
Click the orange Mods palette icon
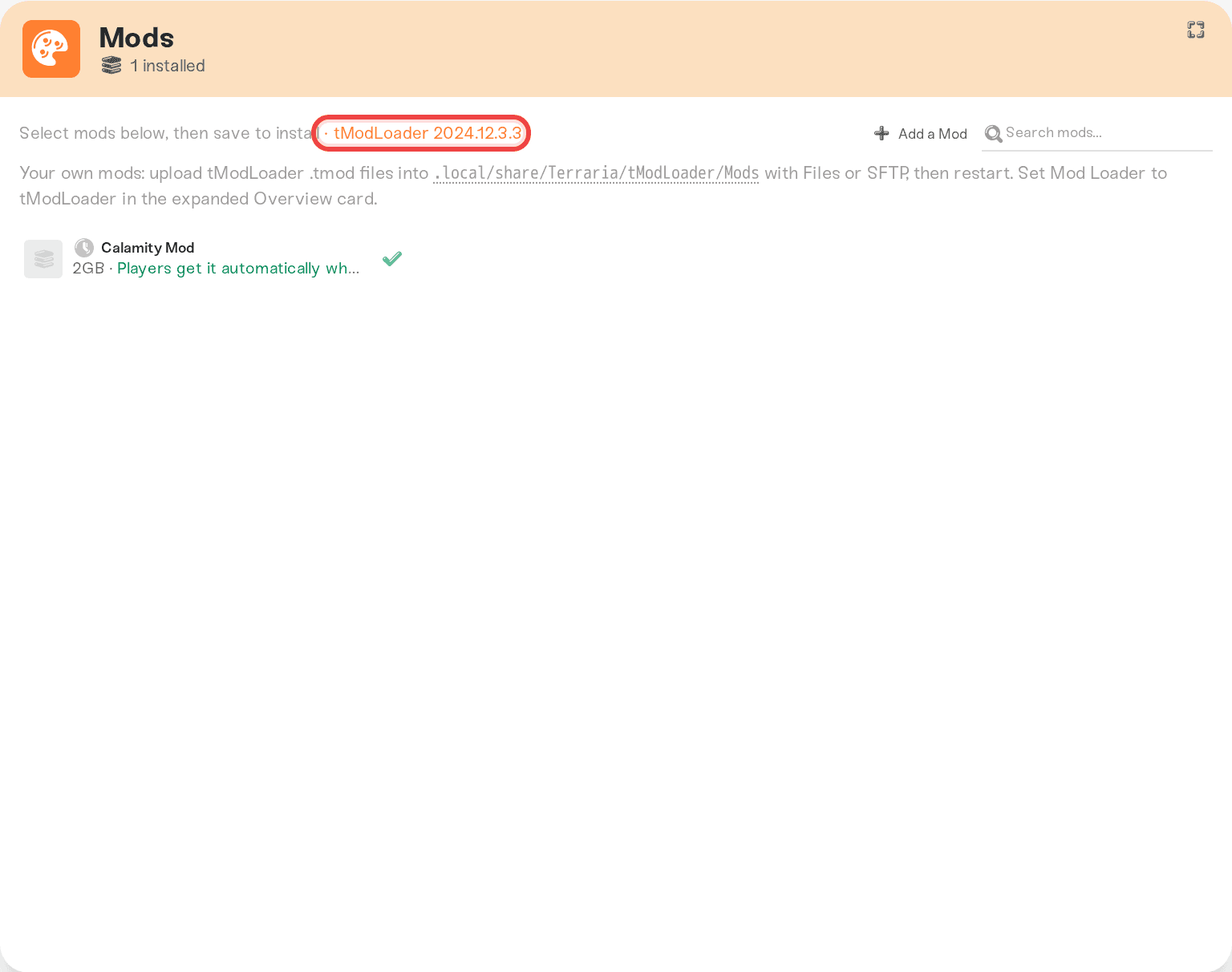(51, 49)
